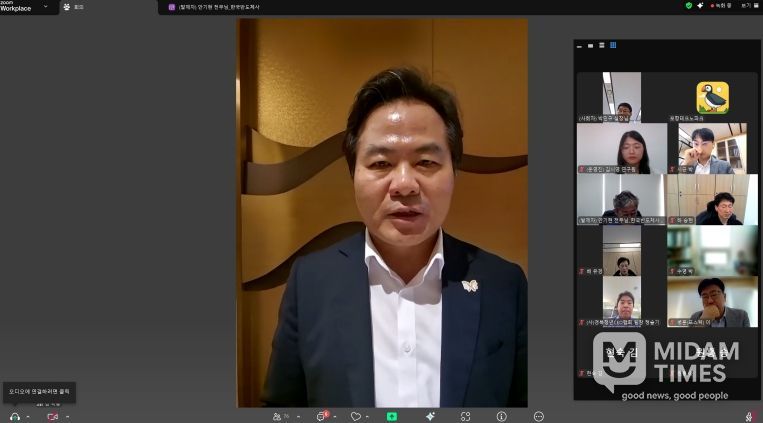The width and height of the screenshot is (763, 423).
Task: Select the blurred office background thumbnail
Action: [712, 251]
